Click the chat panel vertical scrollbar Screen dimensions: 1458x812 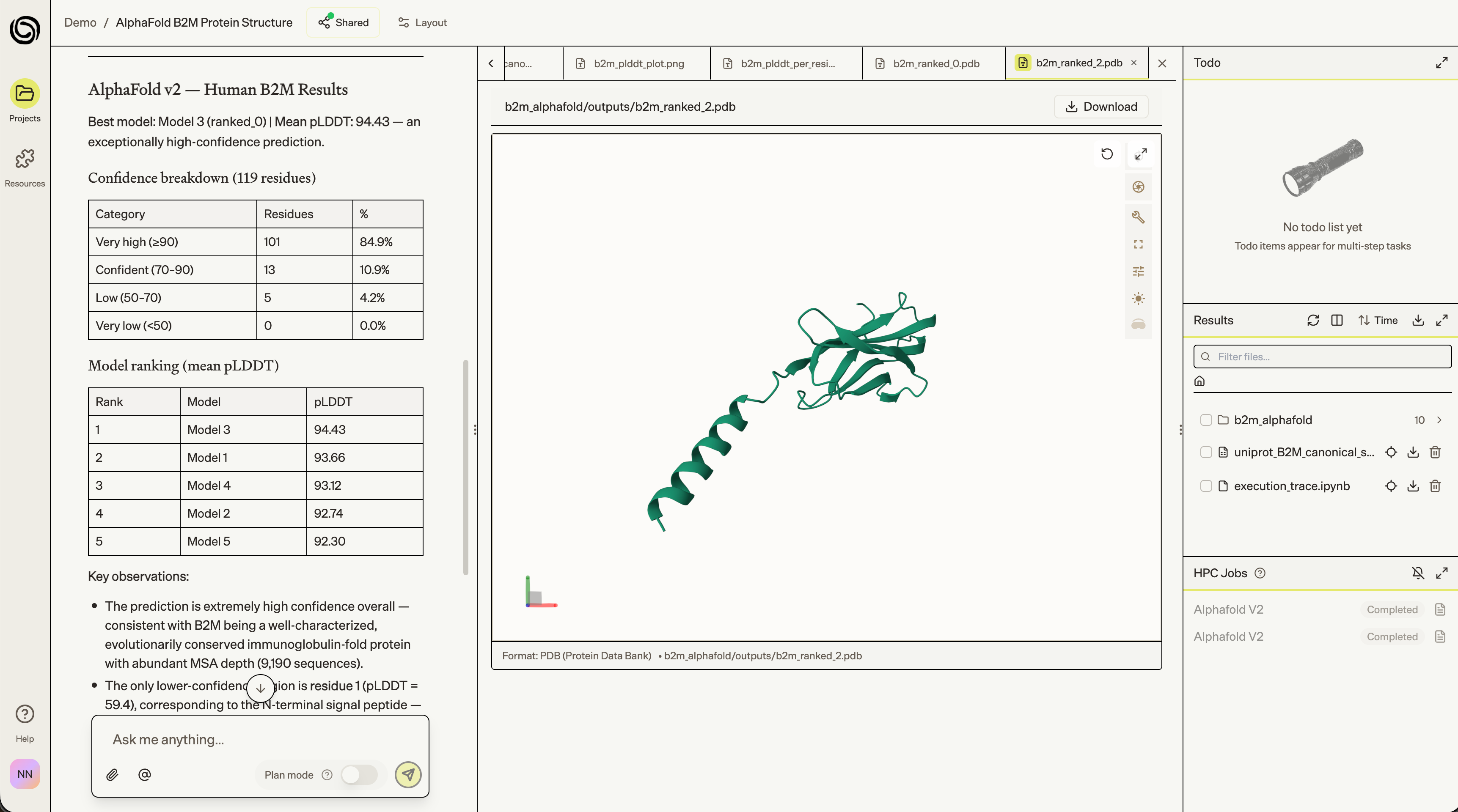(466, 467)
